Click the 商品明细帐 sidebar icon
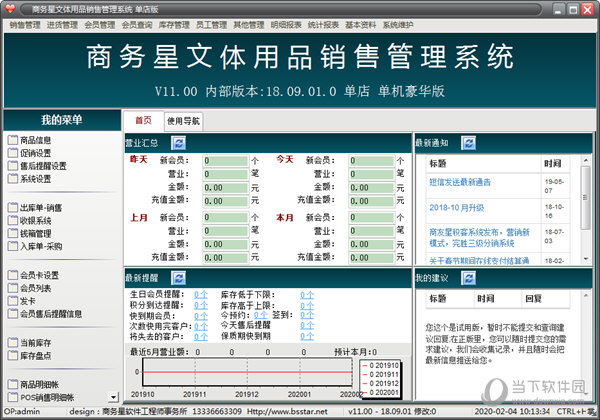The image size is (600, 420). [13, 384]
